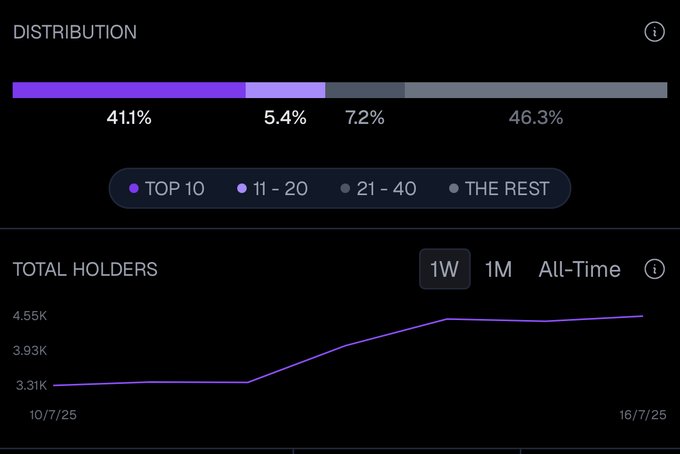Viewport: 680px width, 454px height.
Task: Click the light purple 11-20 bar segment
Action: pos(285,90)
